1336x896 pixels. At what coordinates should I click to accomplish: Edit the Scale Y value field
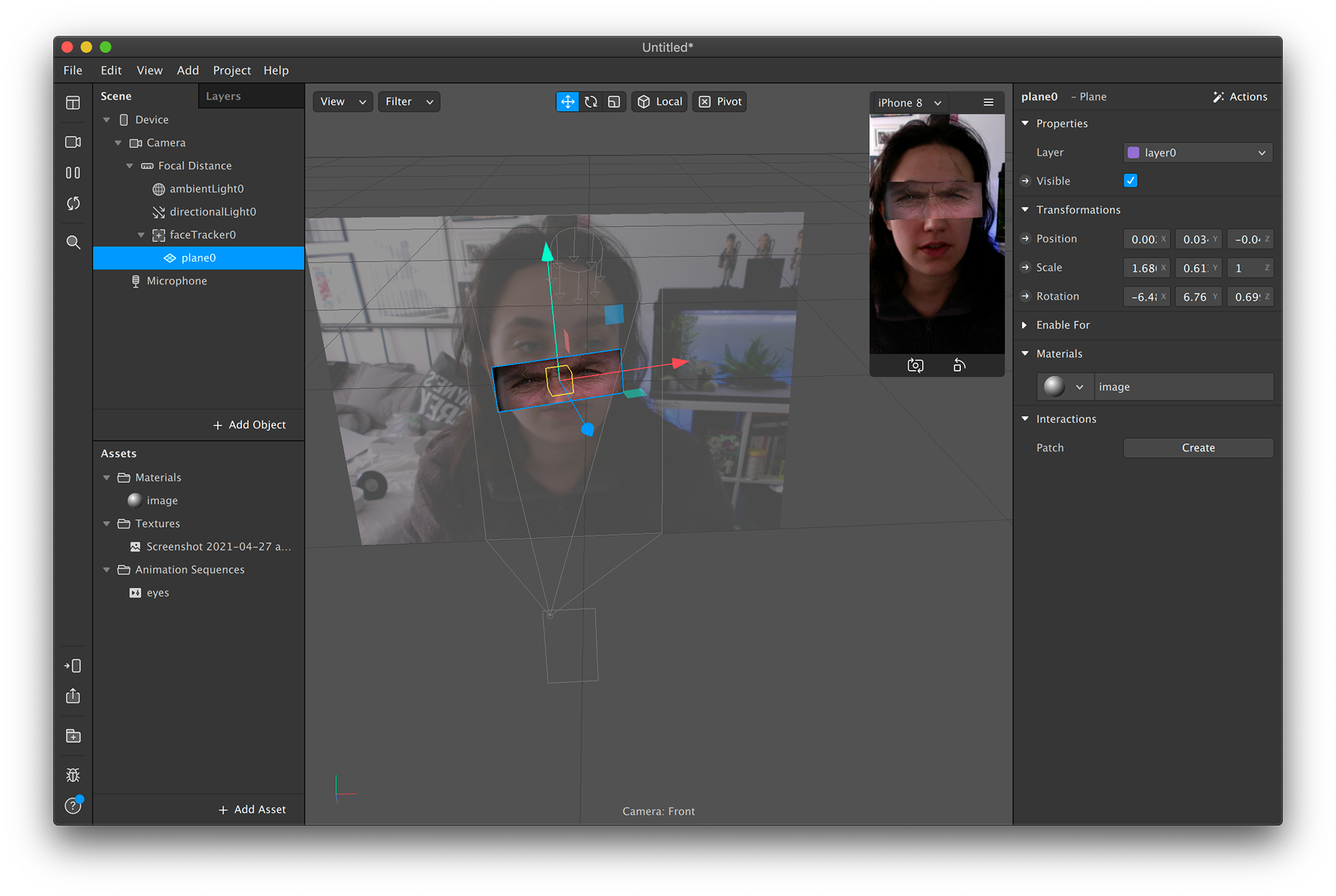tap(1198, 268)
